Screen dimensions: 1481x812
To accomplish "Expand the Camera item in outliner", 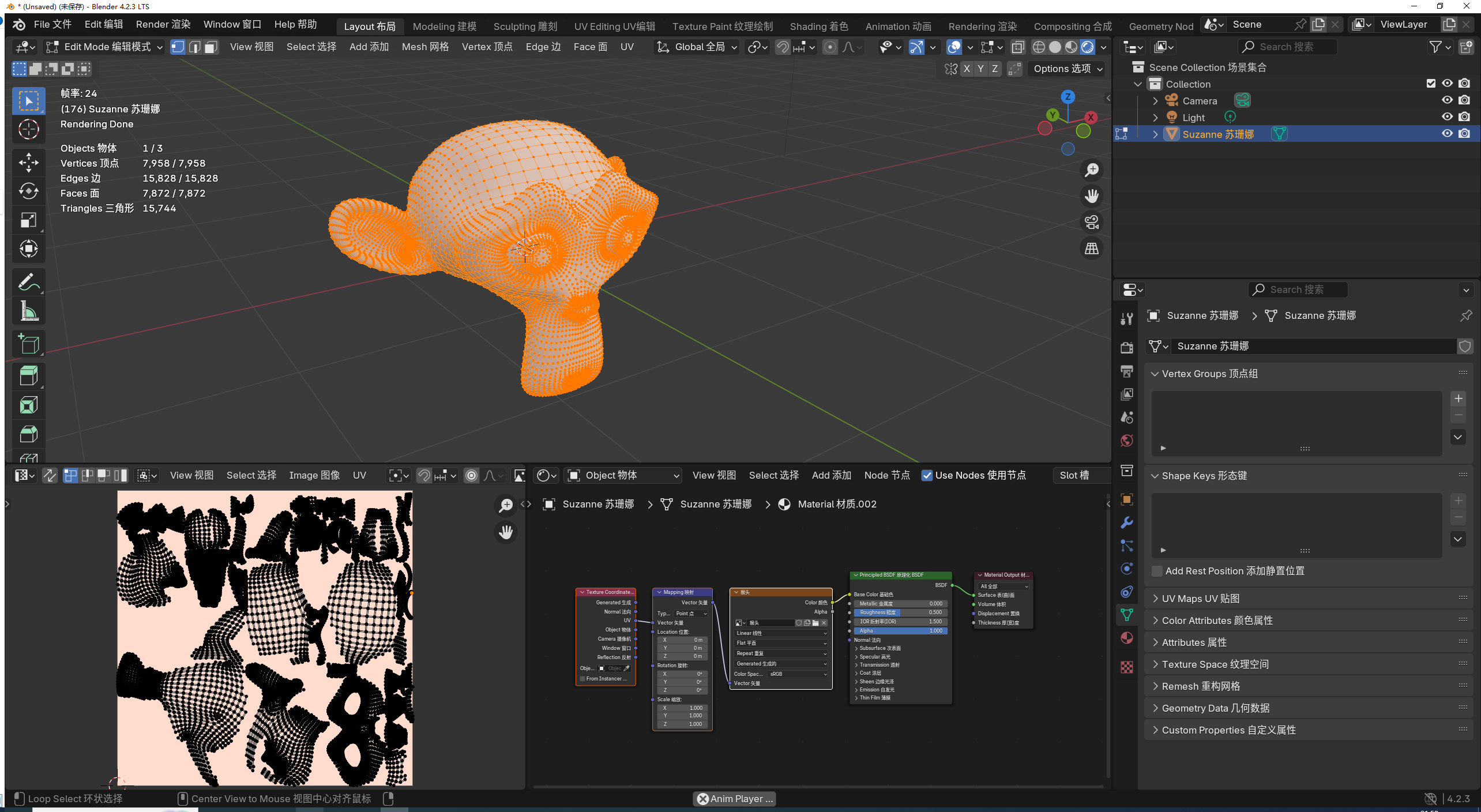I will point(1155,101).
